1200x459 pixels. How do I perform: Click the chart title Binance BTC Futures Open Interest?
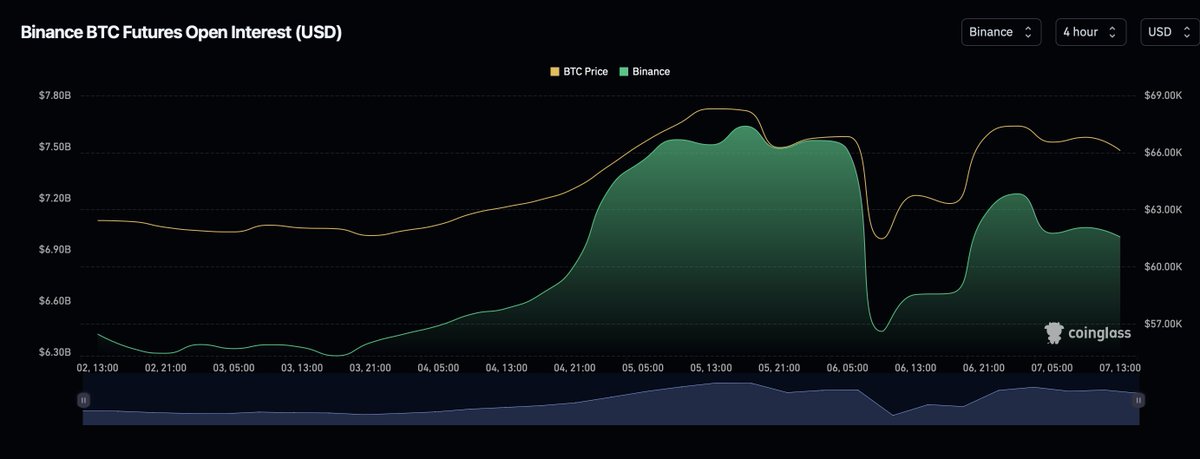pos(181,32)
